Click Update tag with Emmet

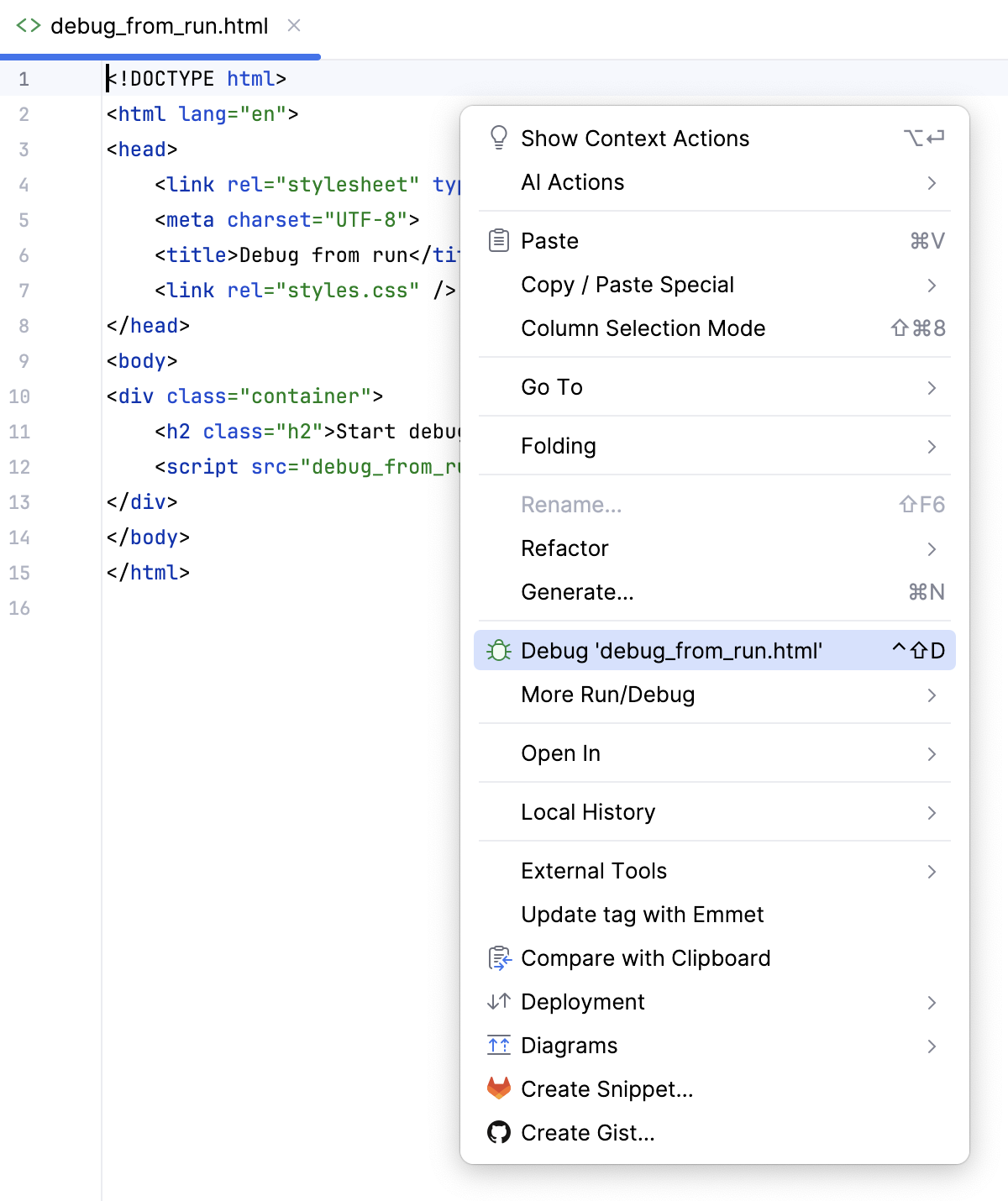(x=643, y=914)
